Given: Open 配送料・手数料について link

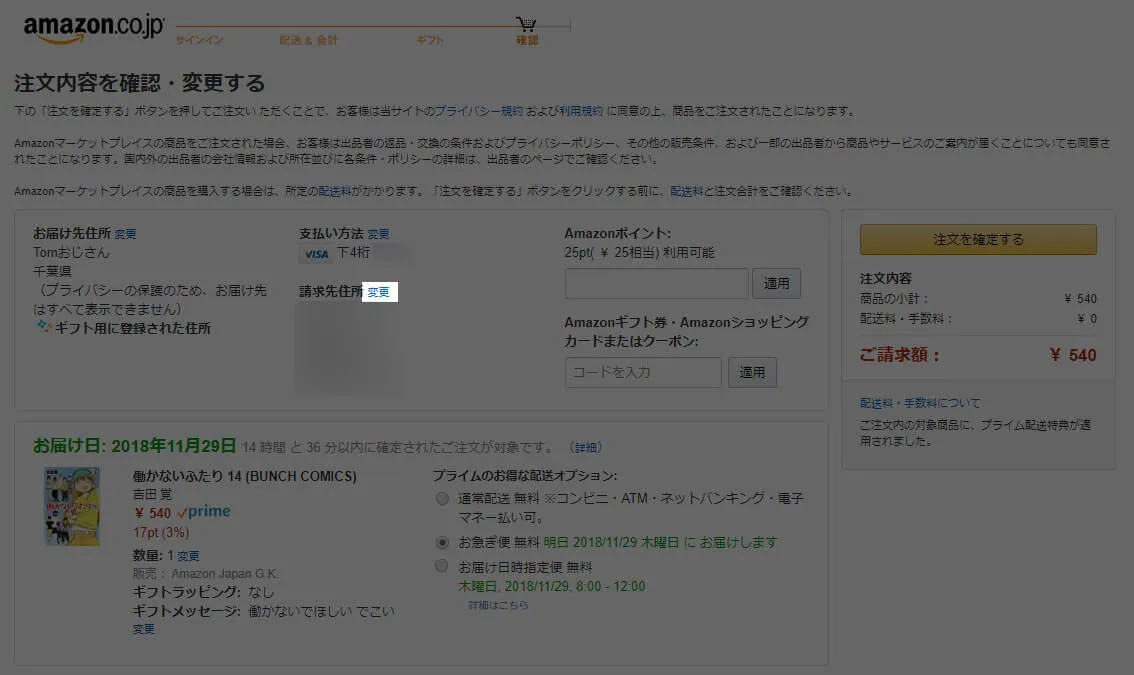Looking at the screenshot, I should [920, 403].
